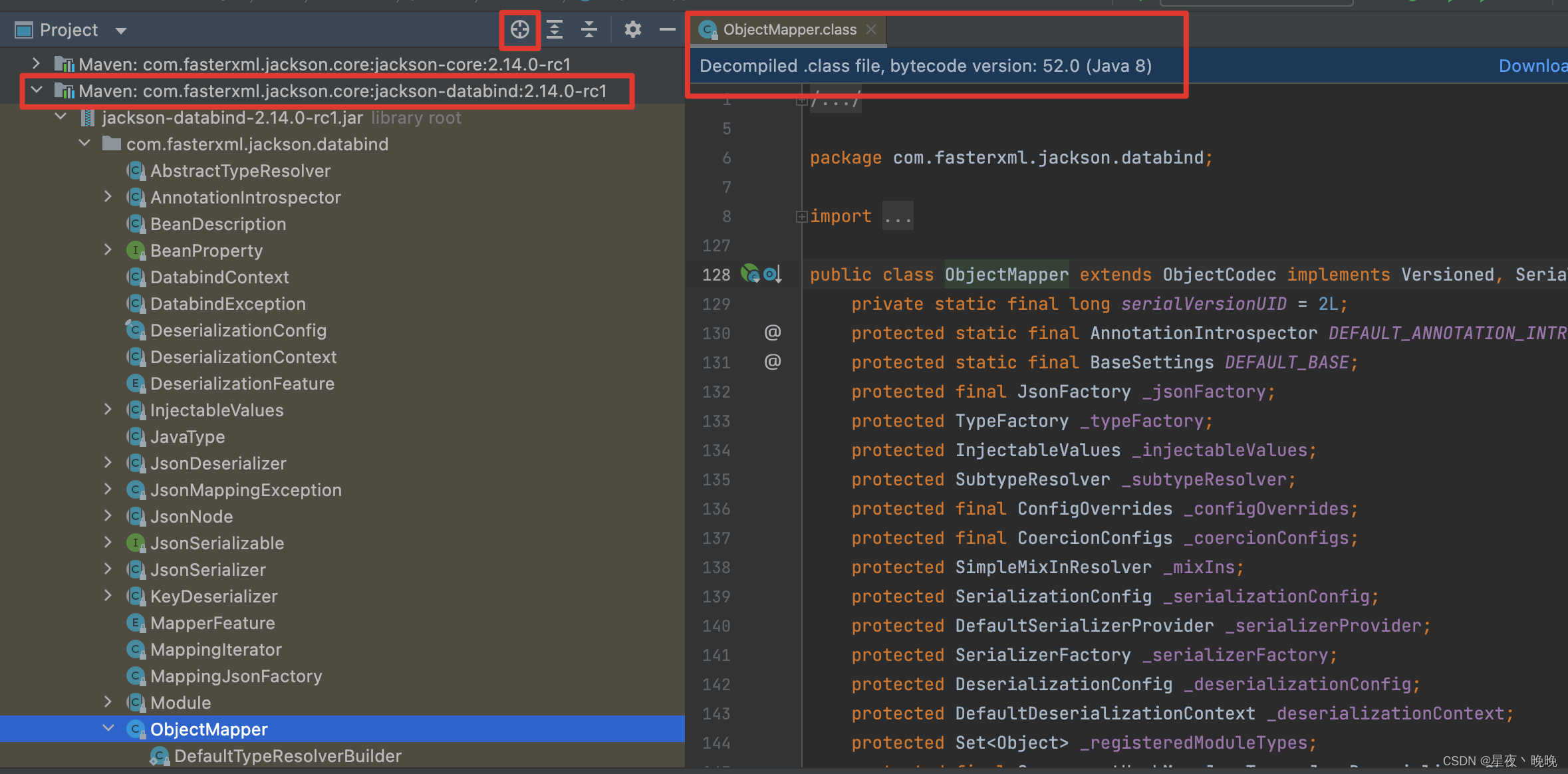Select DeserializationConfig class in tree

[238, 330]
